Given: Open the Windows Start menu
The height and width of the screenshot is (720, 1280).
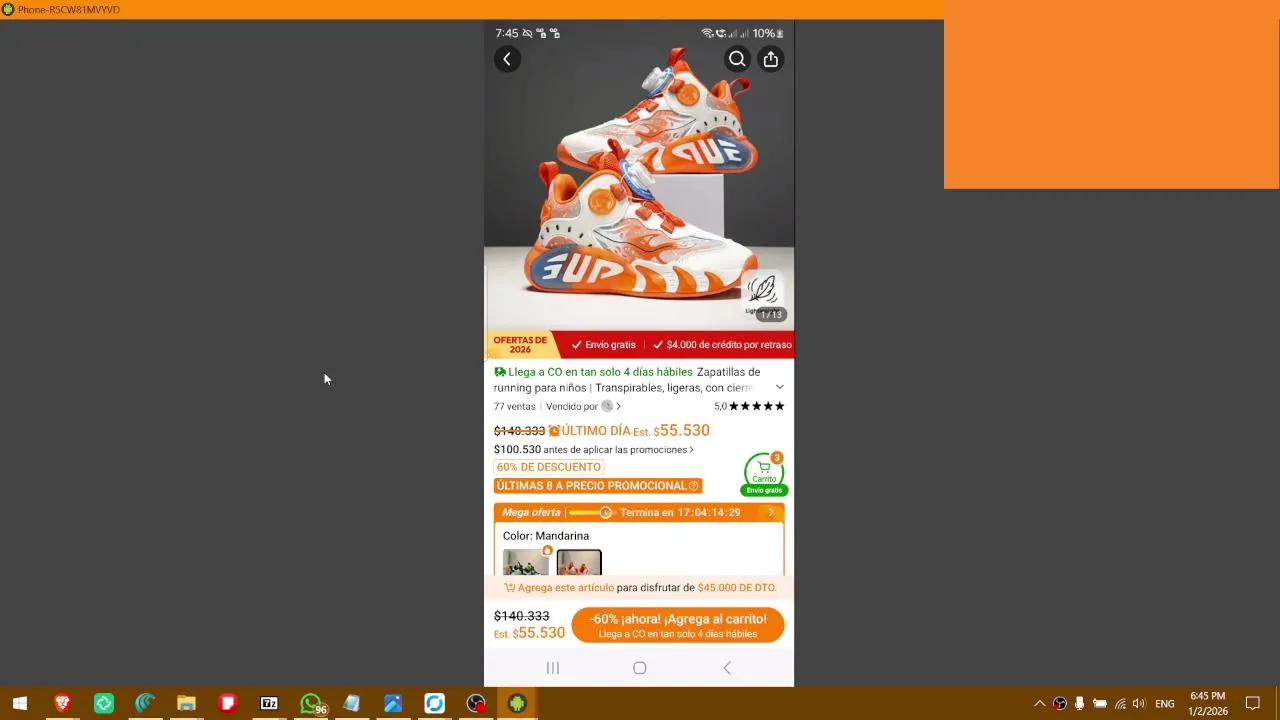Looking at the screenshot, I should click(x=20, y=703).
